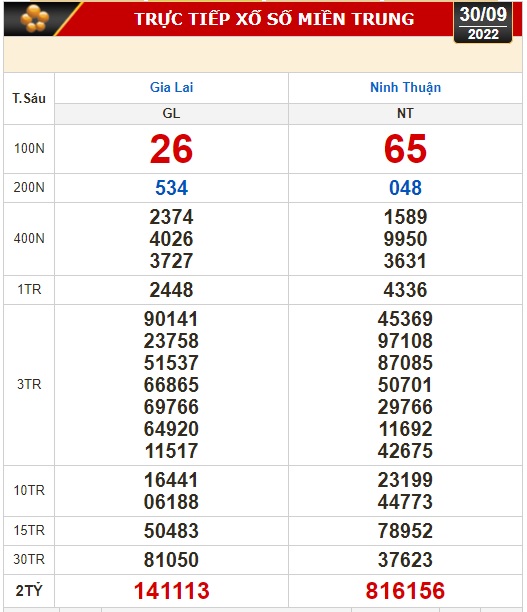This screenshot has width=527, height=612.
Task: Click Gia Lai number '4026'
Action: coord(171,239)
